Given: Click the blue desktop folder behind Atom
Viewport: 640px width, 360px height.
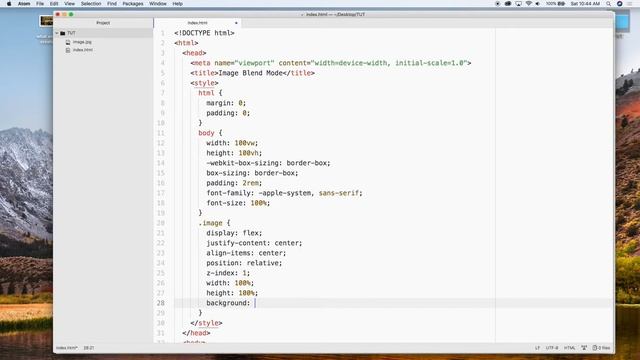Looking at the screenshot, I should point(623,21).
